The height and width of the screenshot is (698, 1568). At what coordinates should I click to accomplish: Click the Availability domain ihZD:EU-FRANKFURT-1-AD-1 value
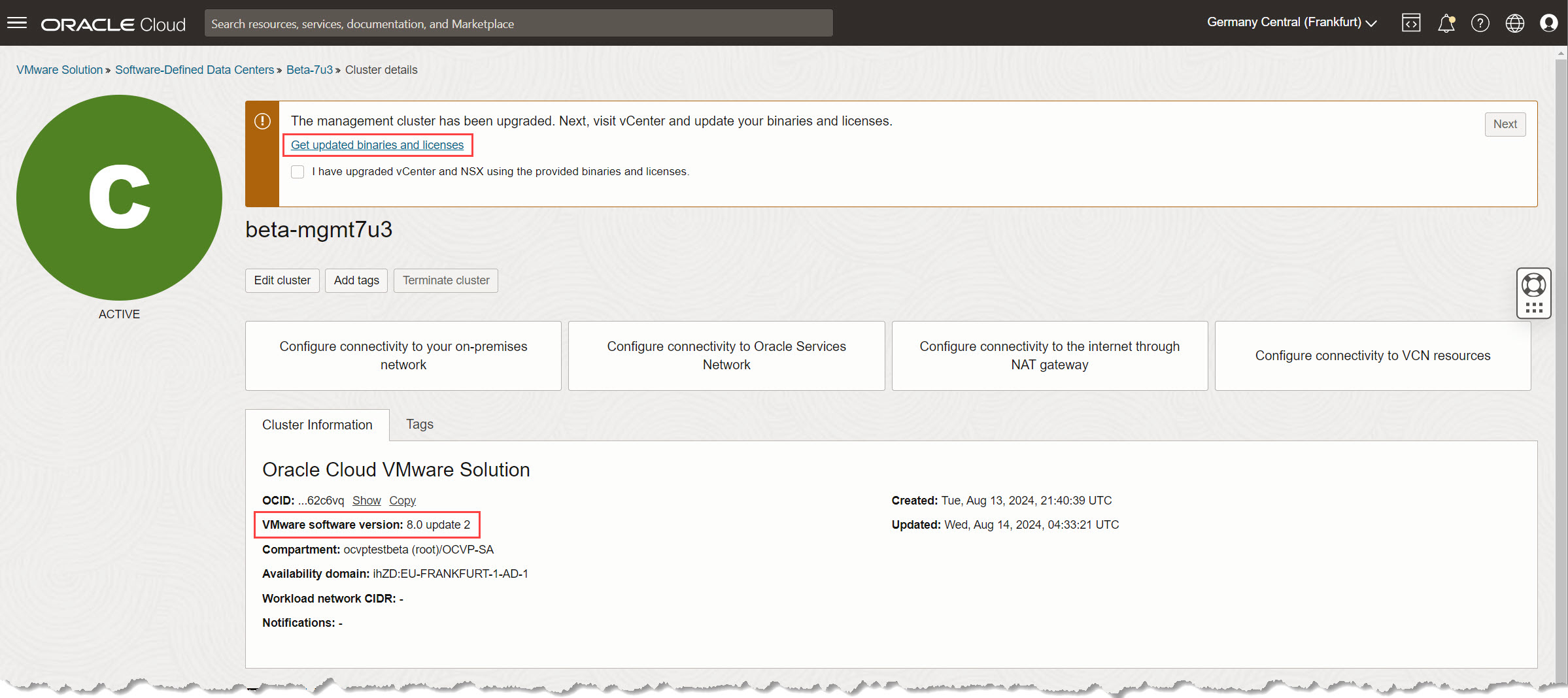[451, 574]
